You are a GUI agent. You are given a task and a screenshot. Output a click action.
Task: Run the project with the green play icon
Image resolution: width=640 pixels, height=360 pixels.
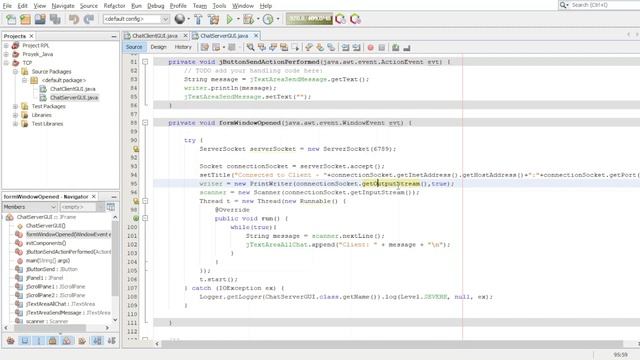pos(229,19)
